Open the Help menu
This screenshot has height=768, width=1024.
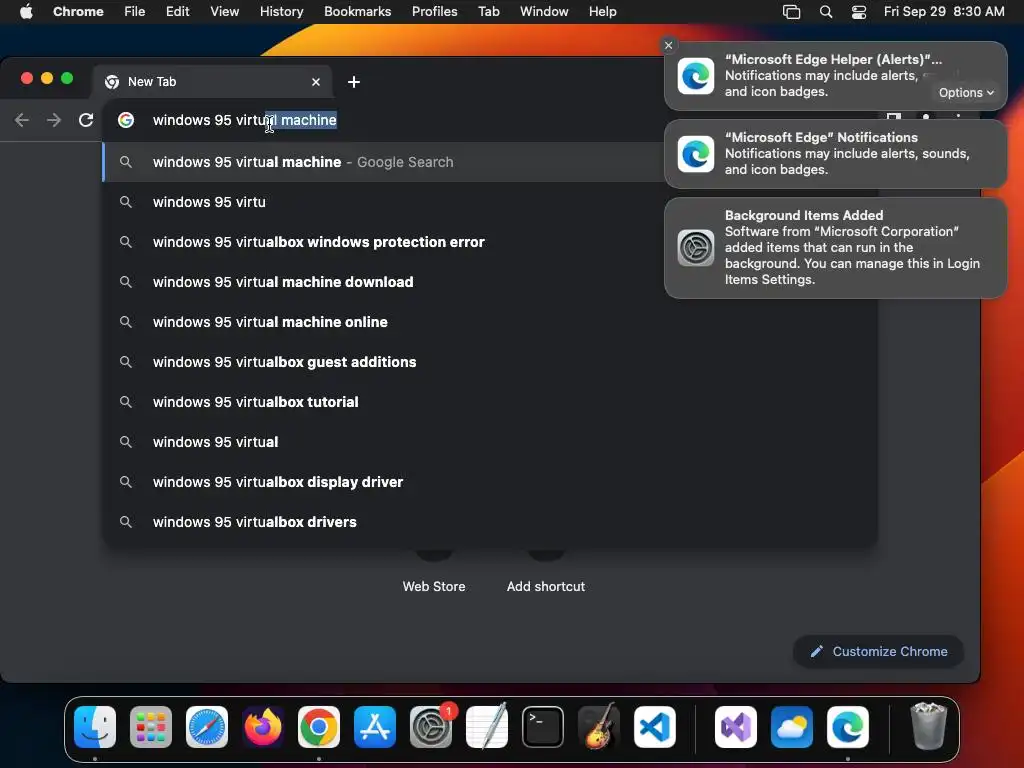click(602, 12)
